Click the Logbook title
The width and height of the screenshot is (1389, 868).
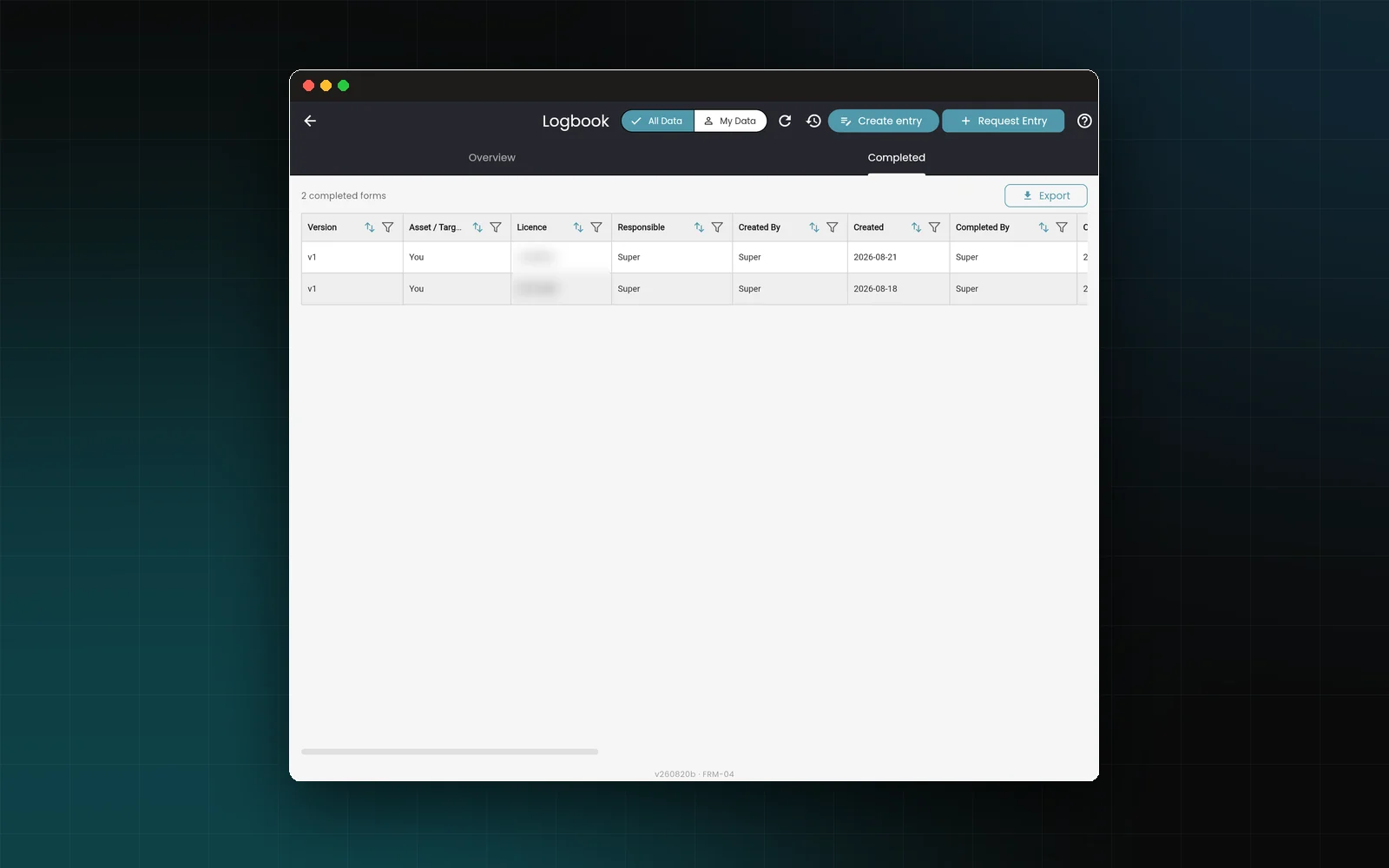click(x=576, y=121)
